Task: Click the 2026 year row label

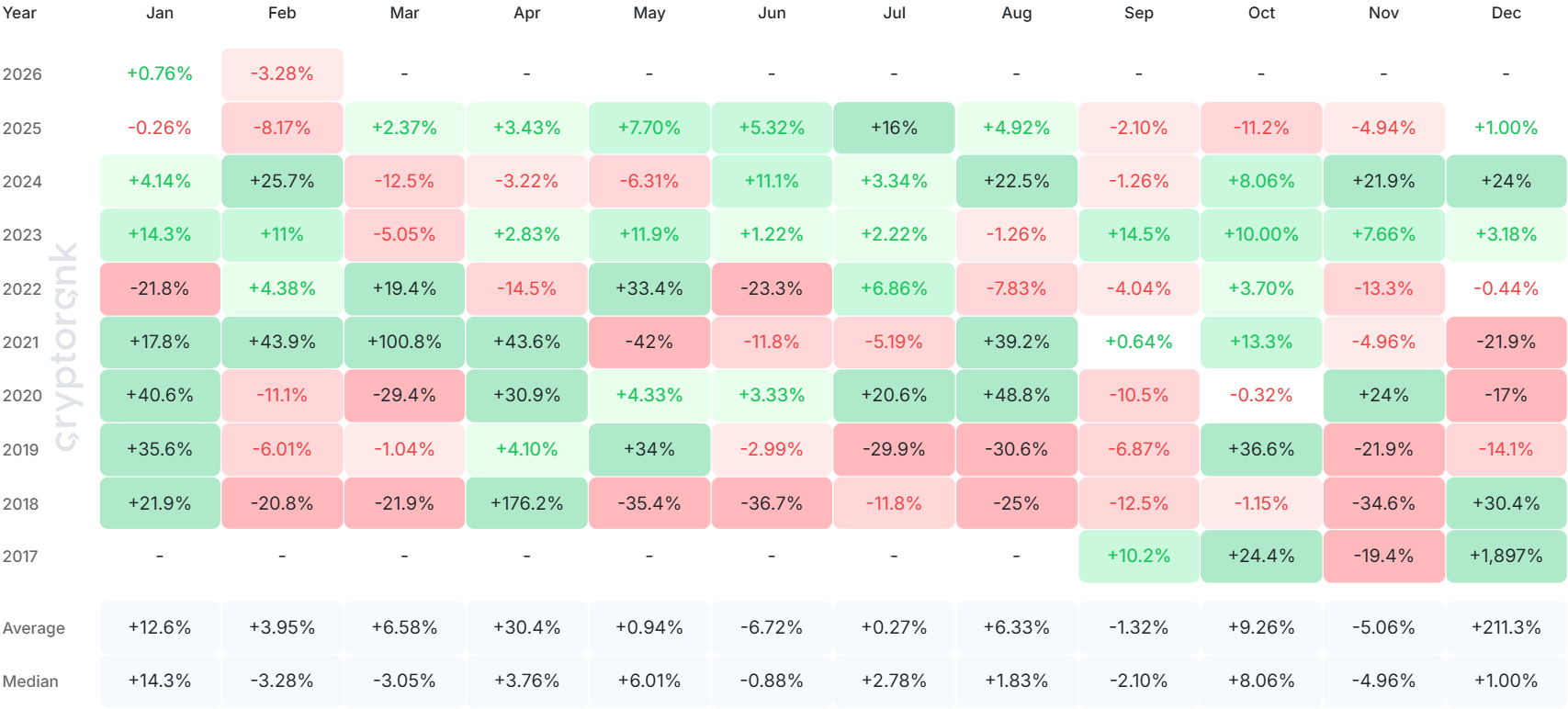Action: pyautogui.click(x=22, y=74)
